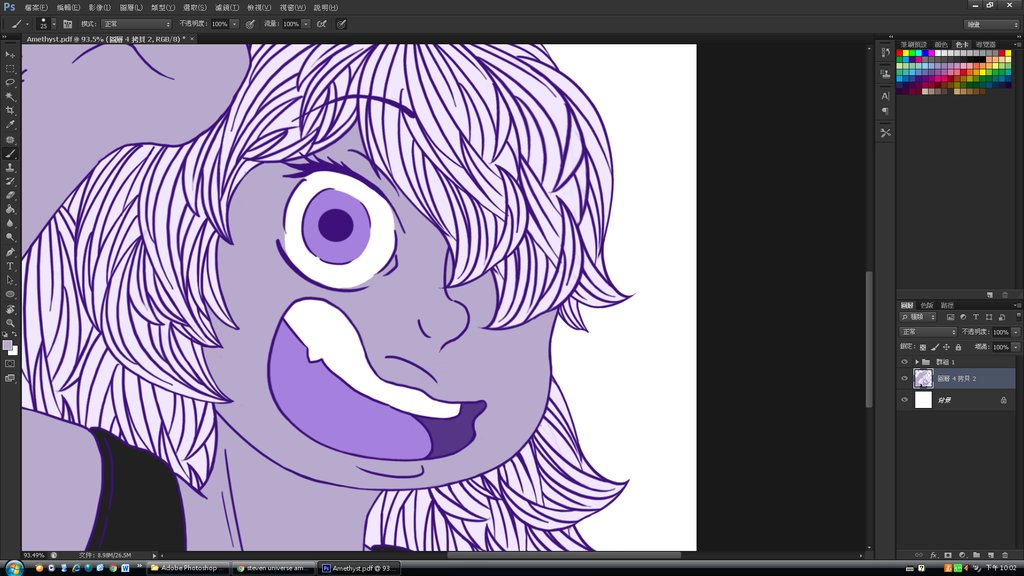Create a new adjustment layer
Viewport: 1024px width, 576px height.
962,555
